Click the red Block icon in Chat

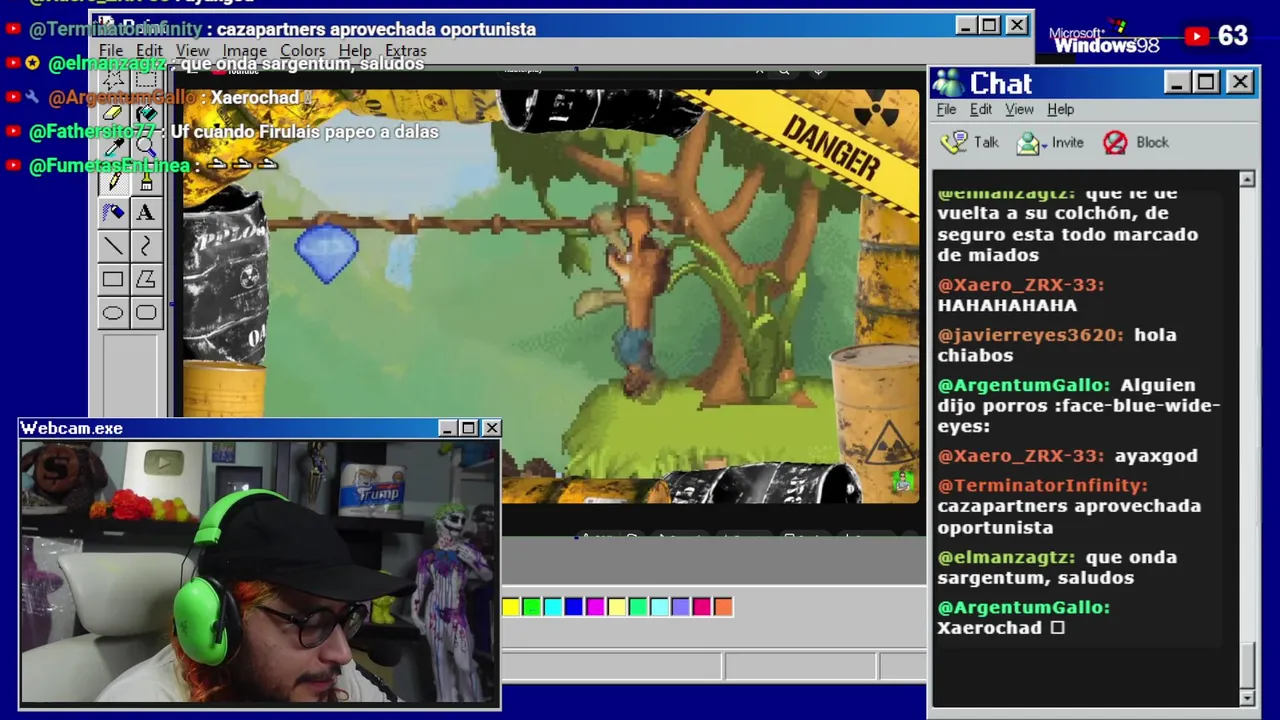pyautogui.click(x=1115, y=143)
